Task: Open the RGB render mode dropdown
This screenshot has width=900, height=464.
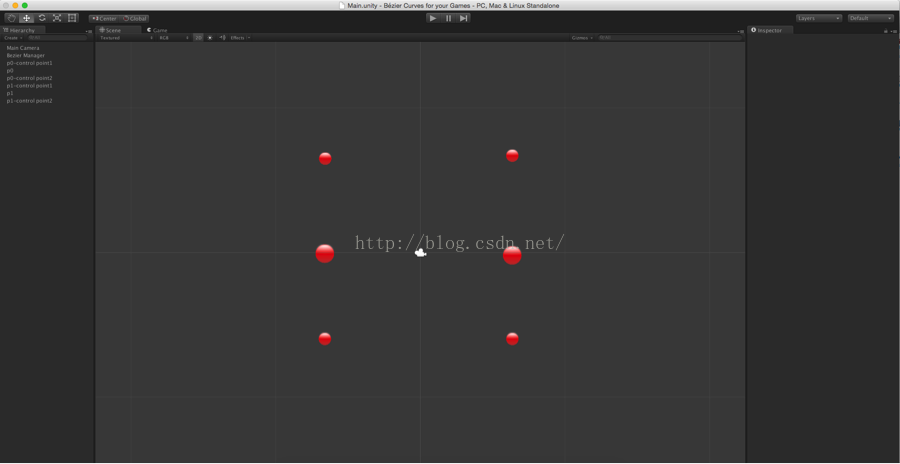Action: point(174,38)
